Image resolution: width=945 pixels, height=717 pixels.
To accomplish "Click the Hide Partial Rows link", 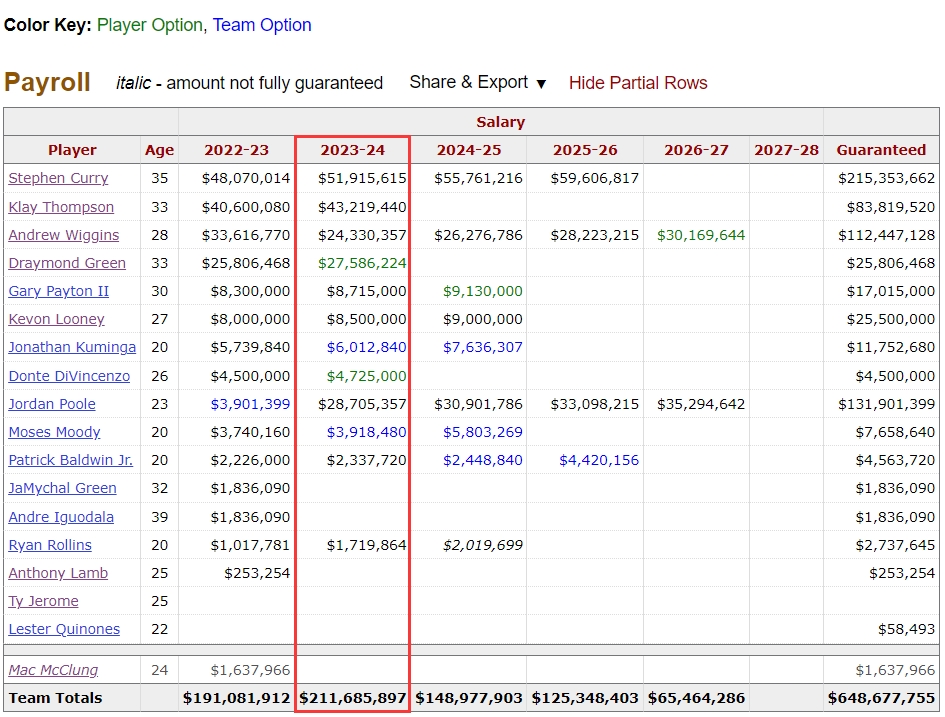I will point(637,83).
